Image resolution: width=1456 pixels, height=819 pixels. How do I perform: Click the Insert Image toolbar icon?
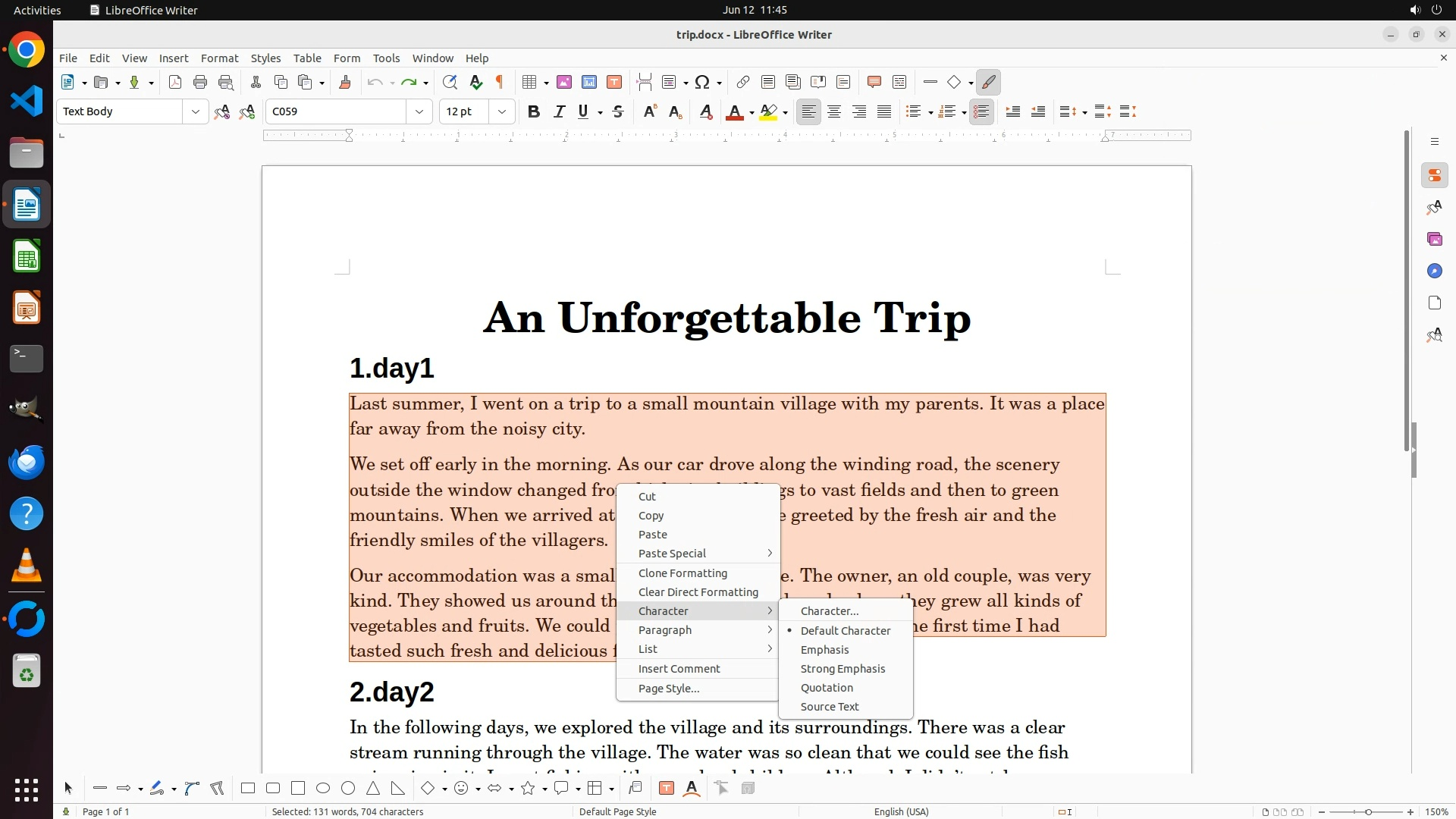click(x=564, y=82)
